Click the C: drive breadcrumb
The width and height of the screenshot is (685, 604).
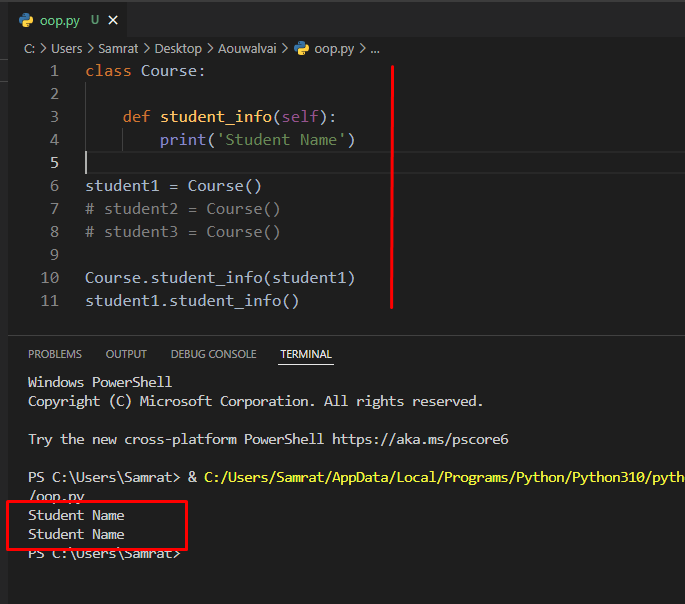point(29,48)
